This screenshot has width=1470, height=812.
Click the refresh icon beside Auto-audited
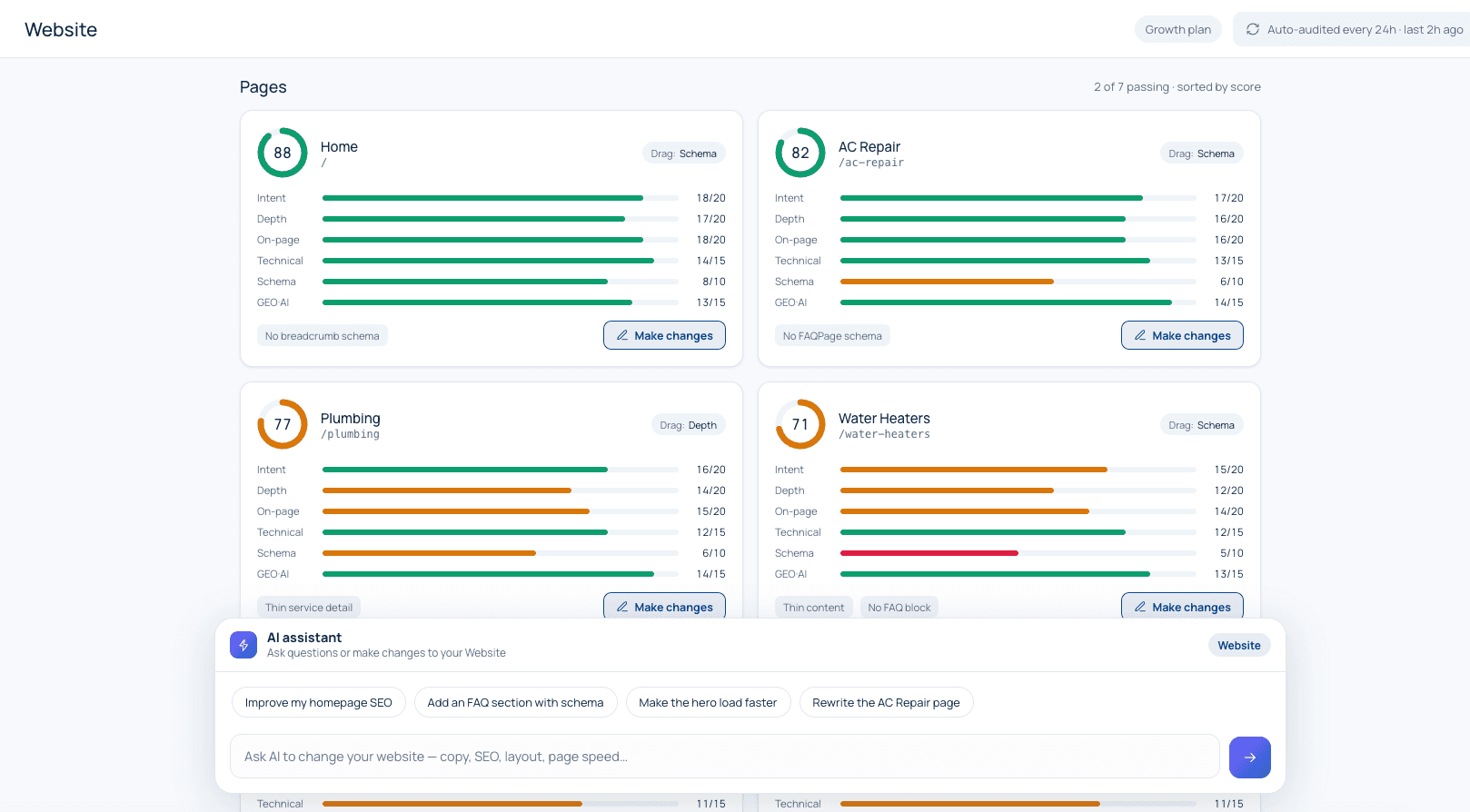point(1253,29)
